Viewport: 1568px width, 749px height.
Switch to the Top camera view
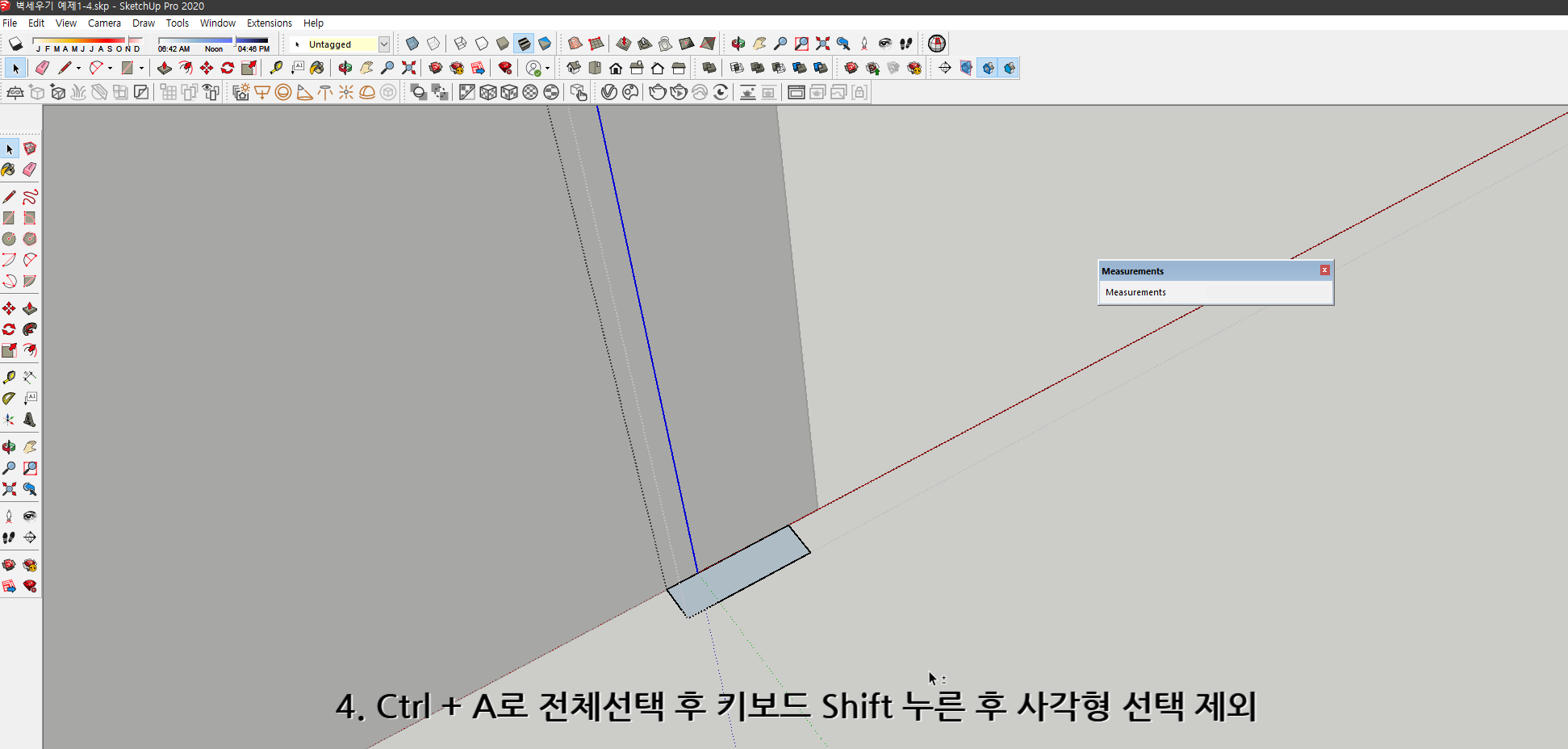coord(594,68)
